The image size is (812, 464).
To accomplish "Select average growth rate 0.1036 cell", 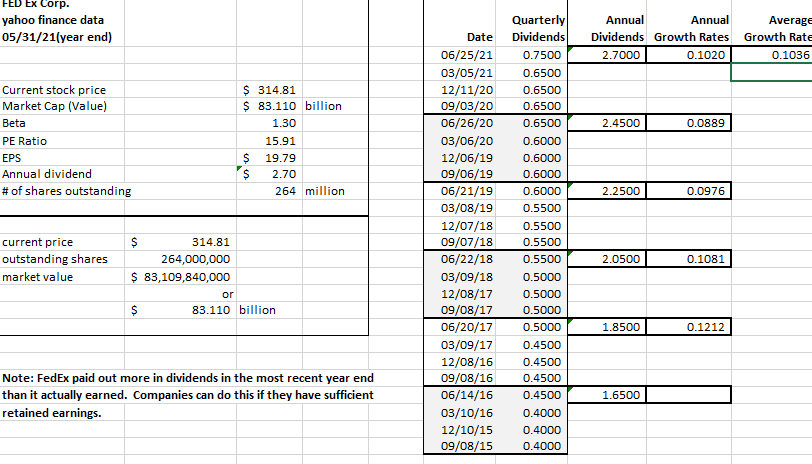I will [772, 54].
